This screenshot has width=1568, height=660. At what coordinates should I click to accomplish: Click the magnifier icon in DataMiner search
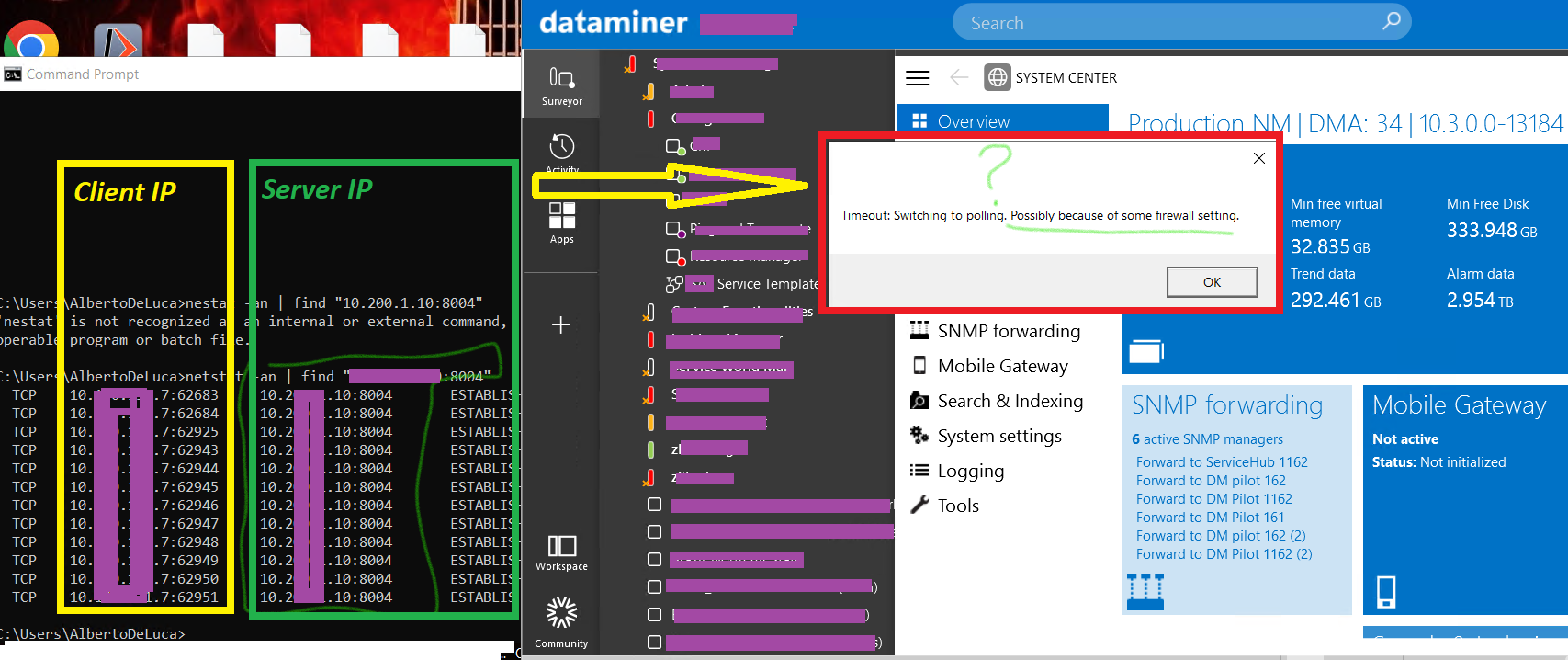[x=1392, y=21]
